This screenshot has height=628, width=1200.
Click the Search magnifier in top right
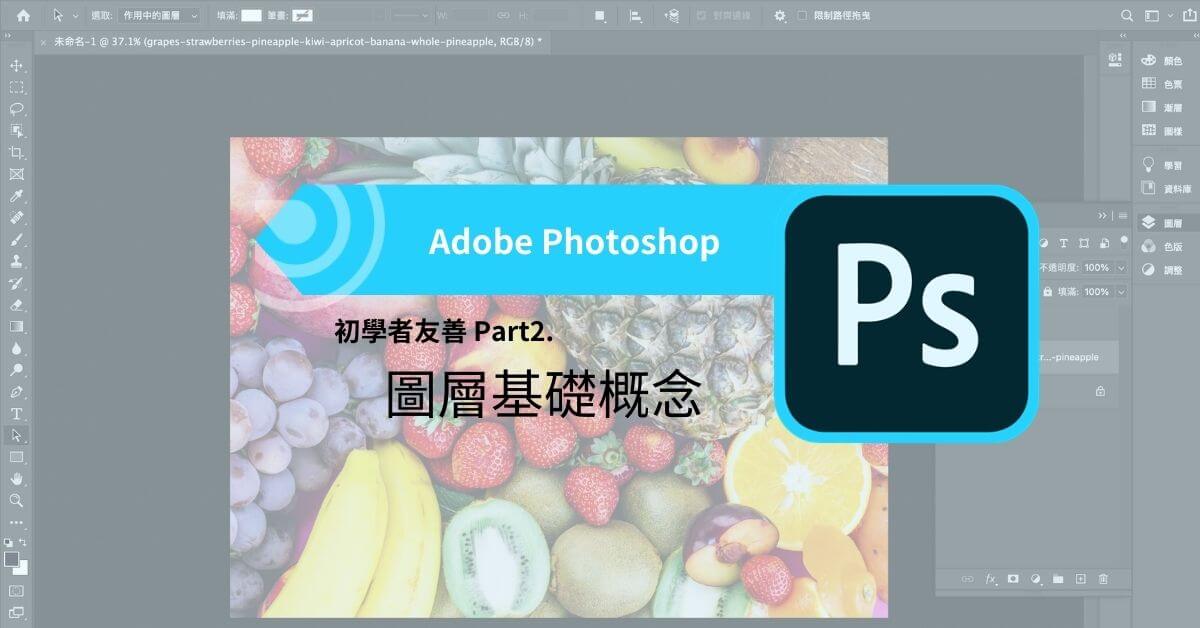[x=1128, y=15]
